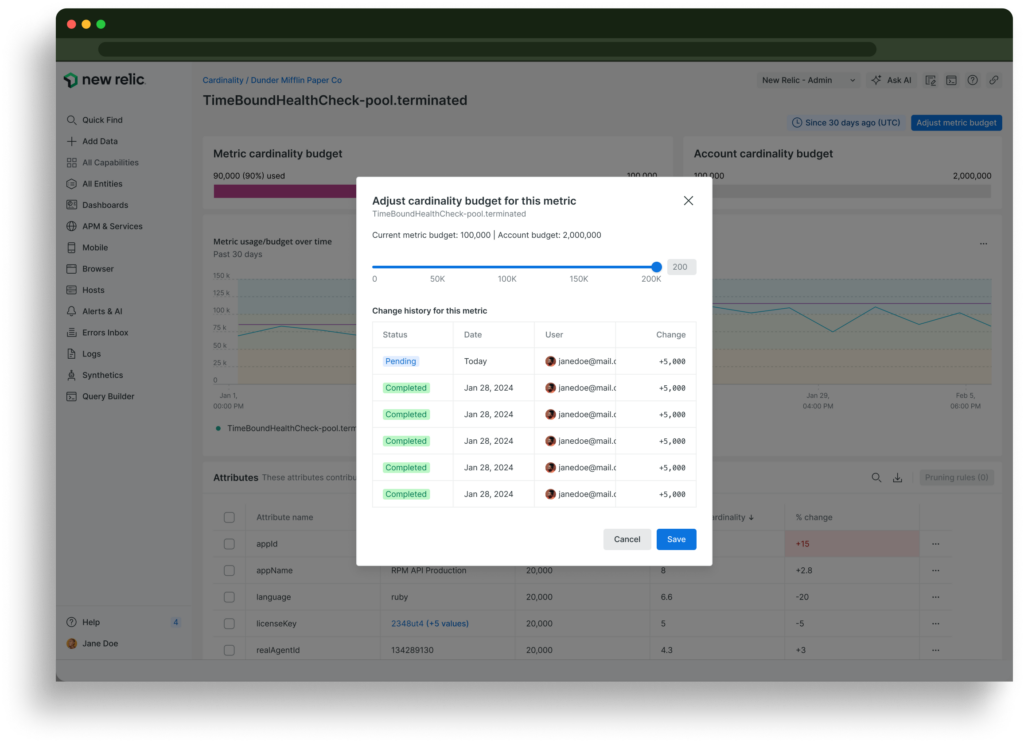
Task: Sort by the cardinality column arrow
Action: tap(751, 517)
